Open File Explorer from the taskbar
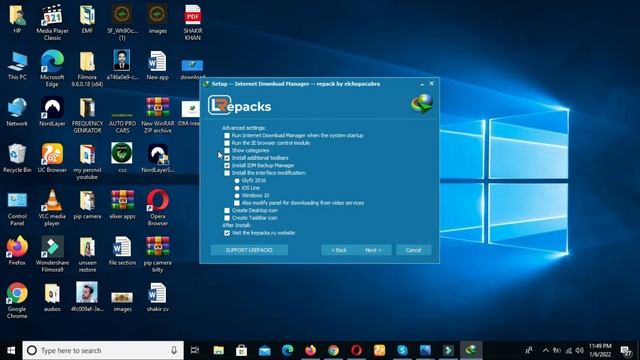 coord(219,350)
